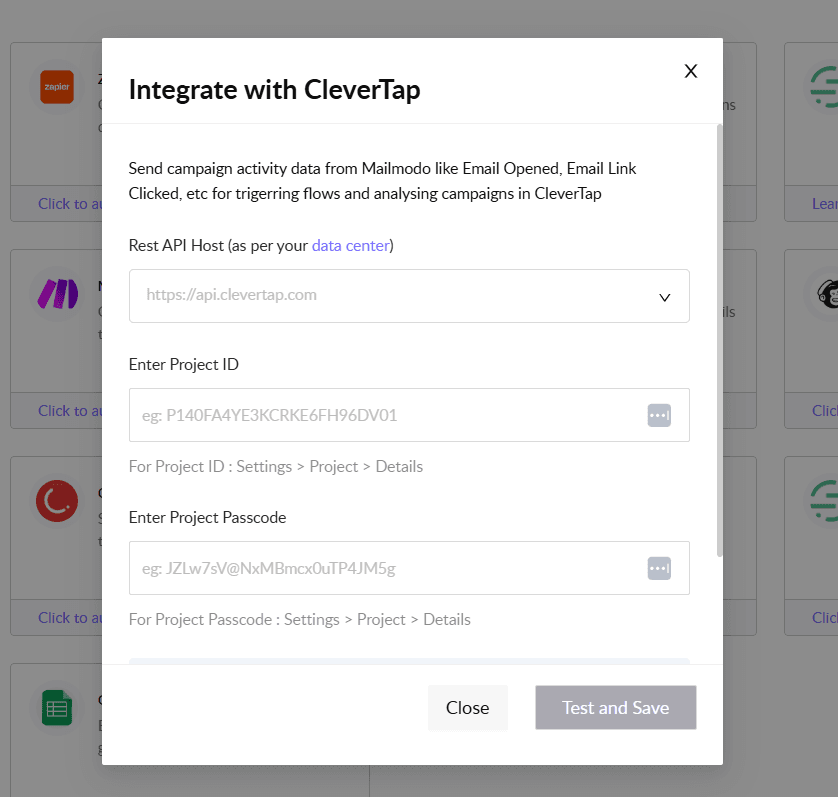Collapse the CleverTap dialog with the X

click(690, 71)
